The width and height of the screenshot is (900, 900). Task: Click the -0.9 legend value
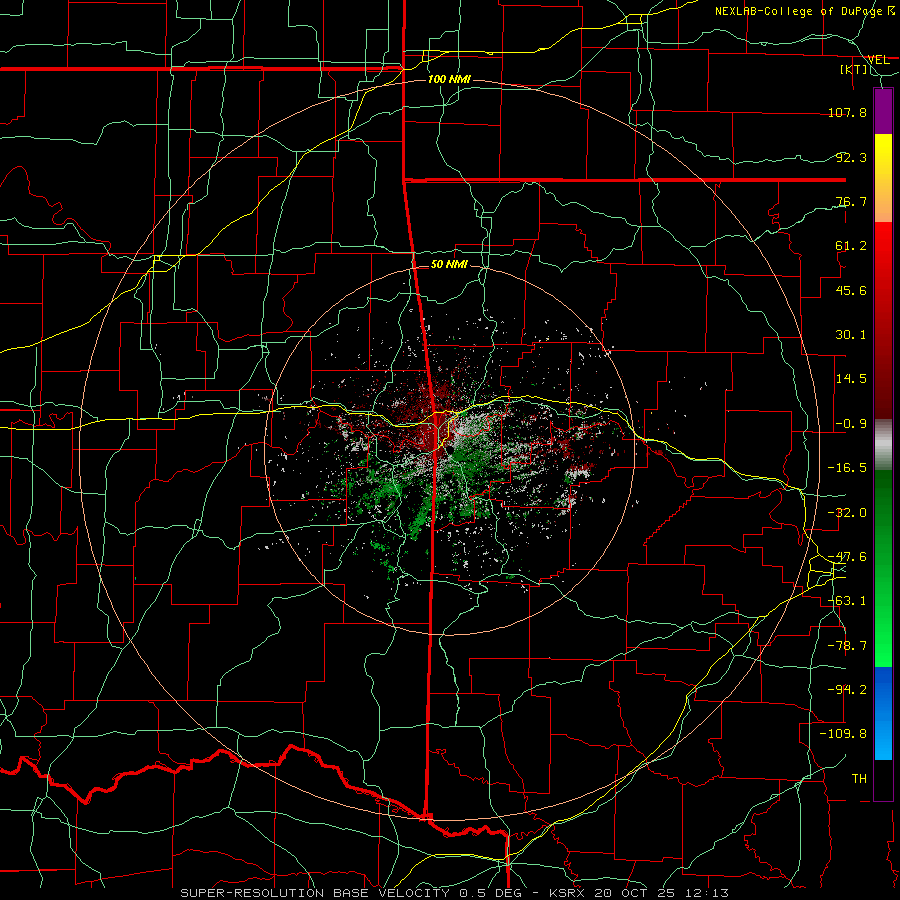[x=851, y=424]
